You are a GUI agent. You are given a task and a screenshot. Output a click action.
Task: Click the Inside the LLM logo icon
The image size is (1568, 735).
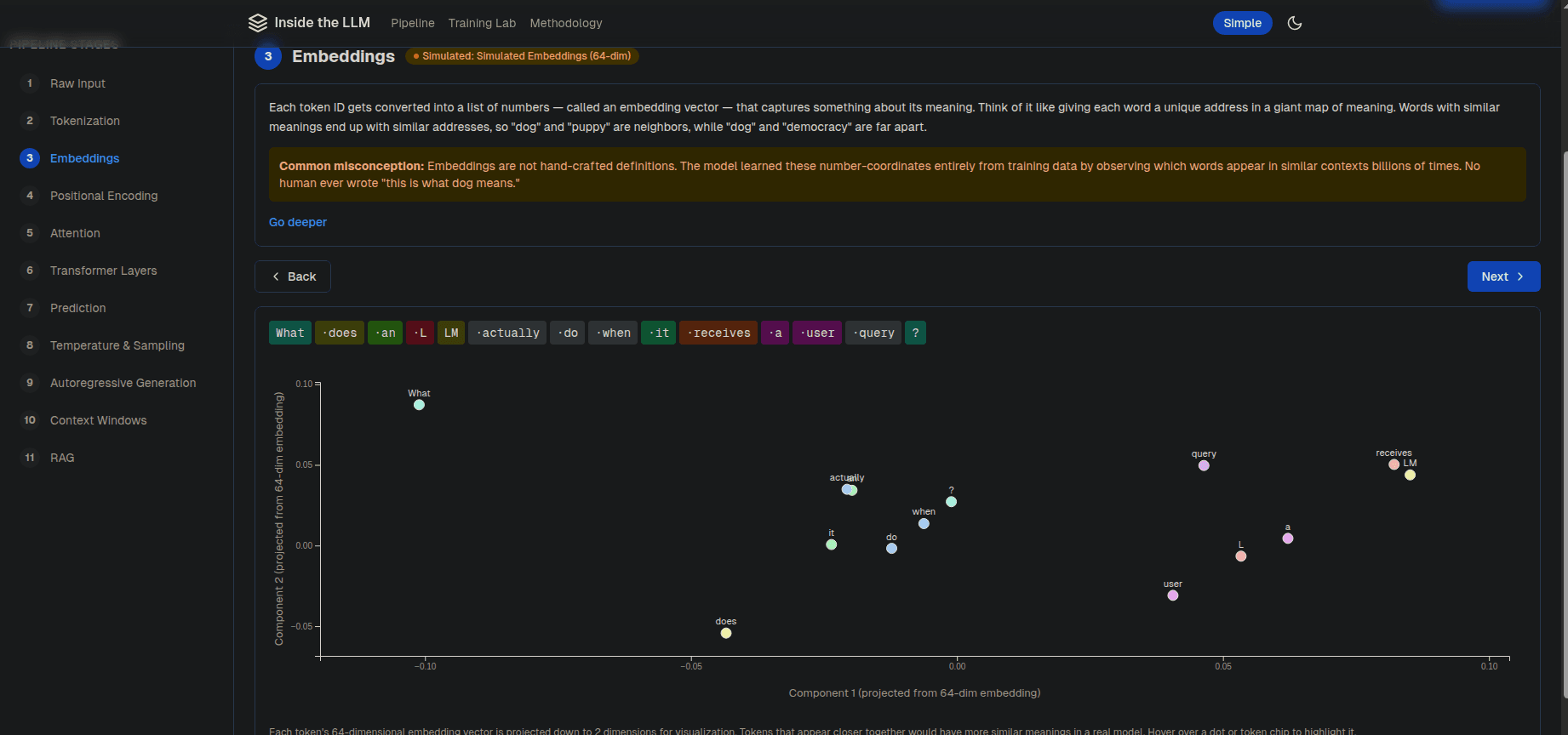point(258,23)
